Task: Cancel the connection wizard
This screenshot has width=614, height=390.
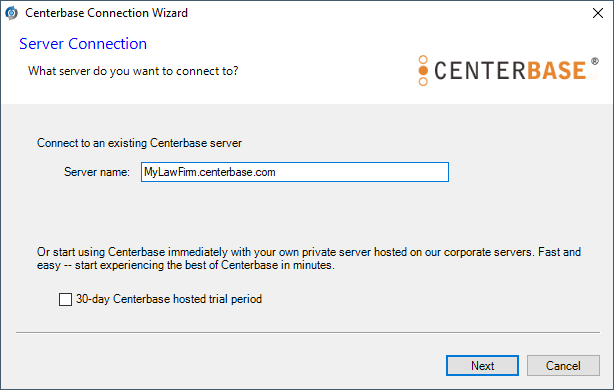Action: click(x=563, y=365)
